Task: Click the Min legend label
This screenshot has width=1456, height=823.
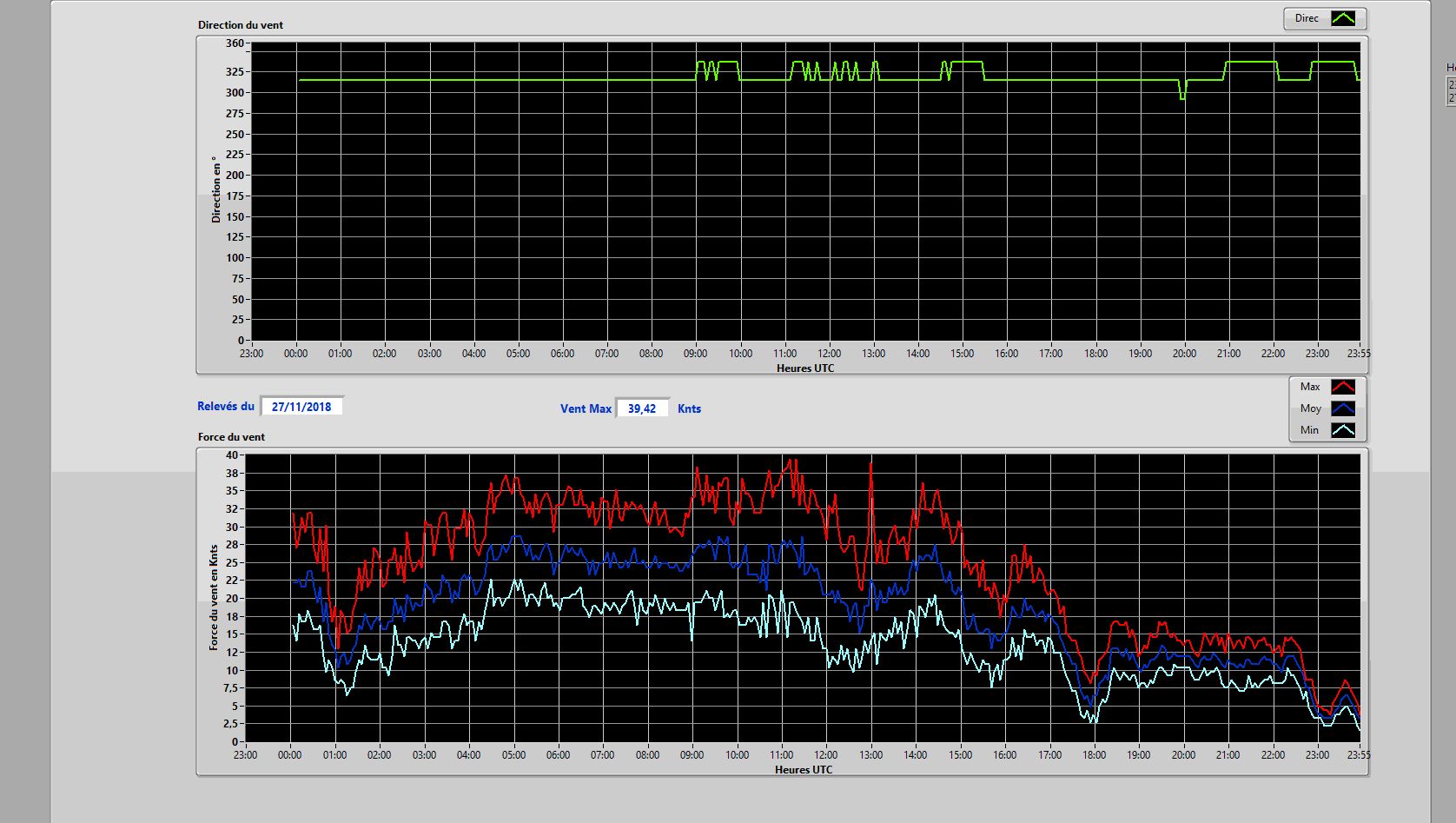Action: pyautogui.click(x=1309, y=430)
